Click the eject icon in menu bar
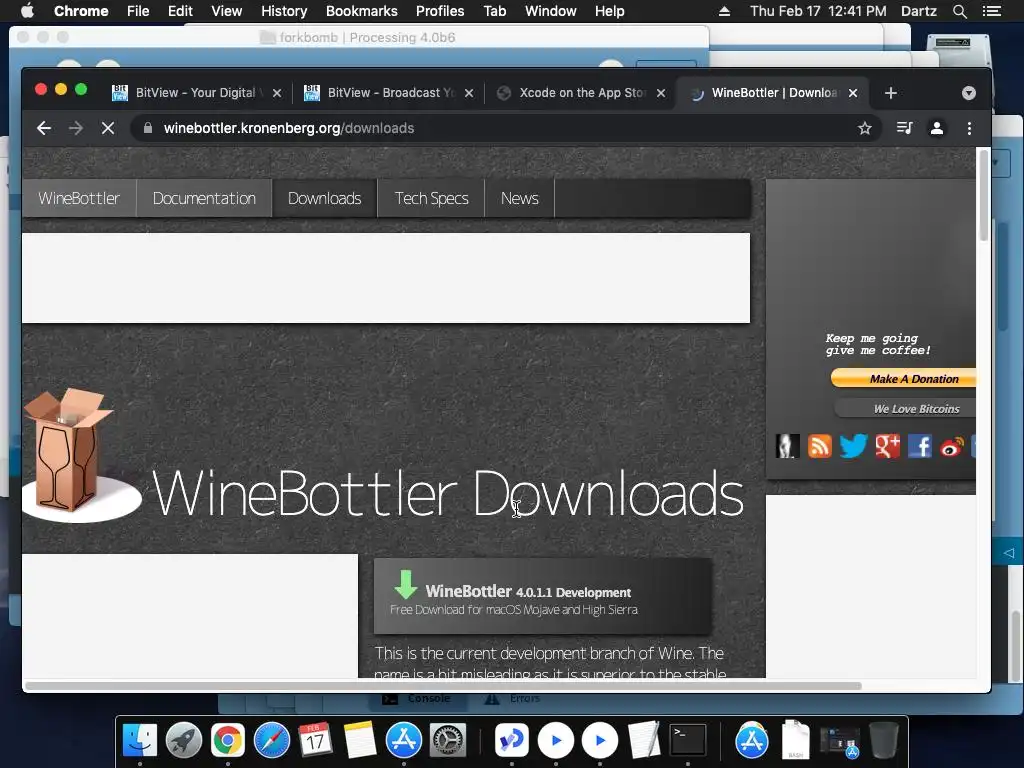The image size is (1024, 768). coord(724,11)
